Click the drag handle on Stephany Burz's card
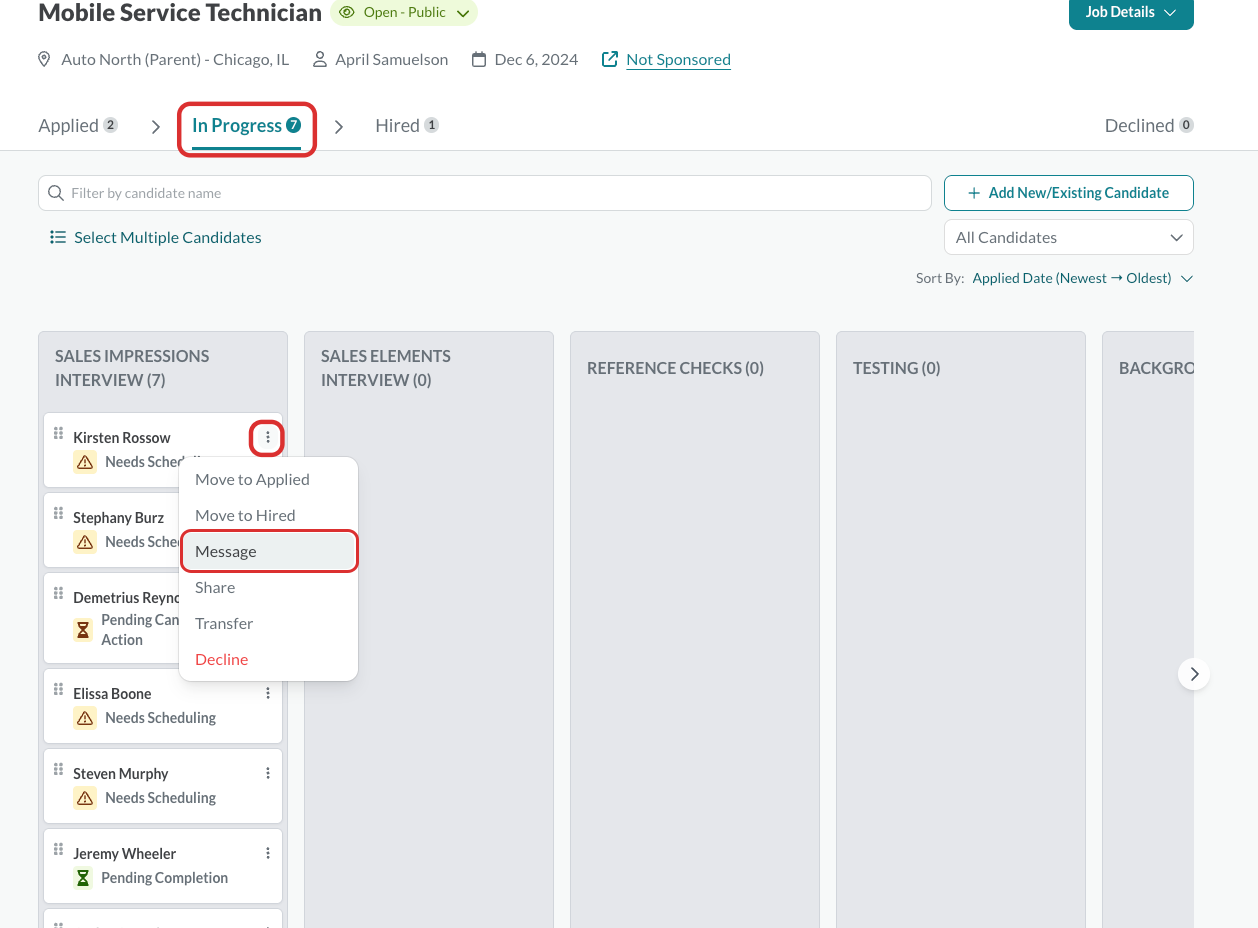This screenshot has width=1258, height=928. [x=58, y=513]
